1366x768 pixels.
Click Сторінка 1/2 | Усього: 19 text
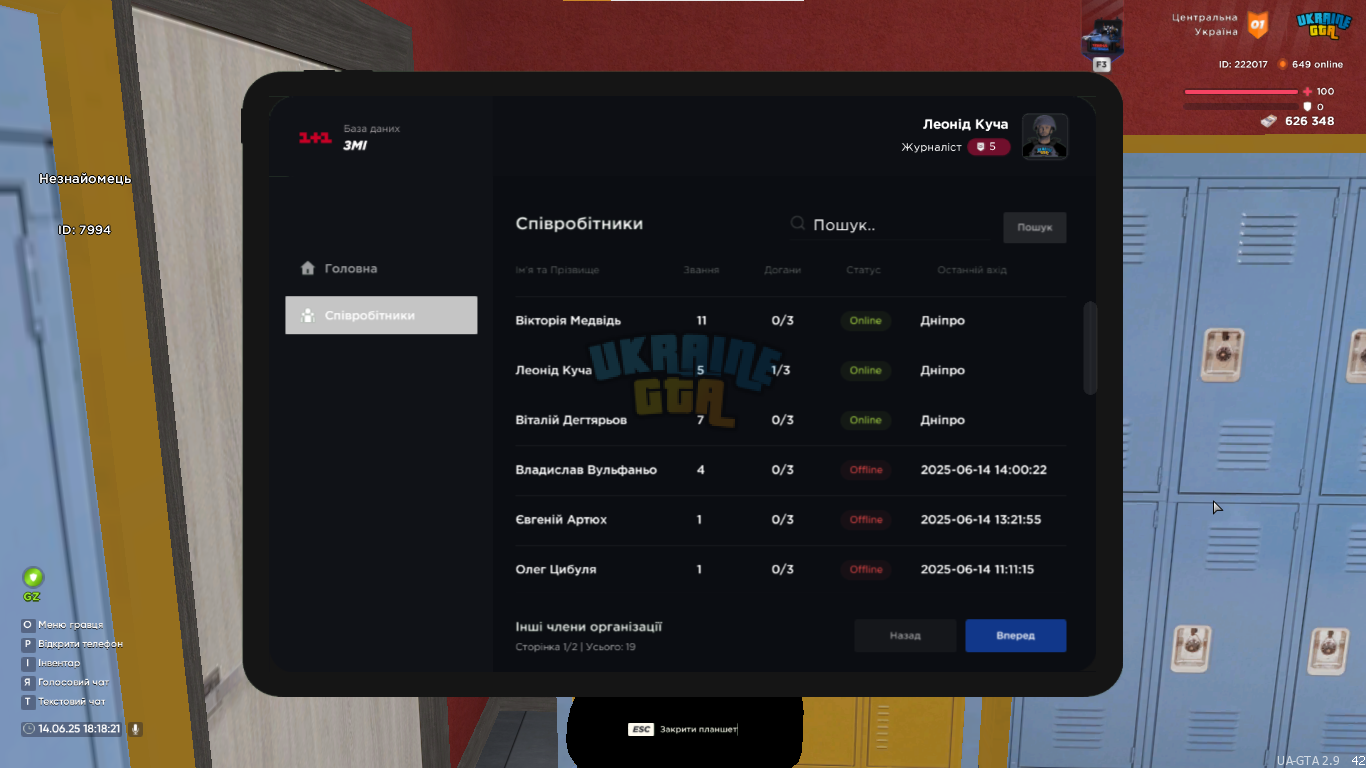(x=576, y=647)
